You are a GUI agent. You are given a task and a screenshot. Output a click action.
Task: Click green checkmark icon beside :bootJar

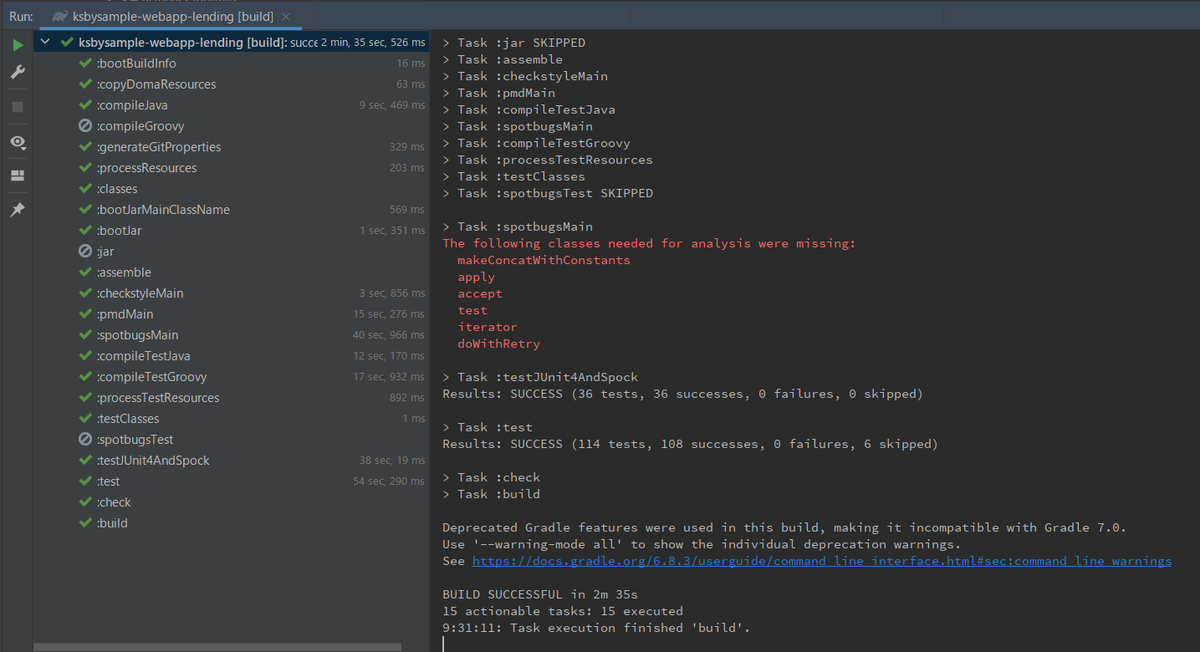[x=86, y=231]
